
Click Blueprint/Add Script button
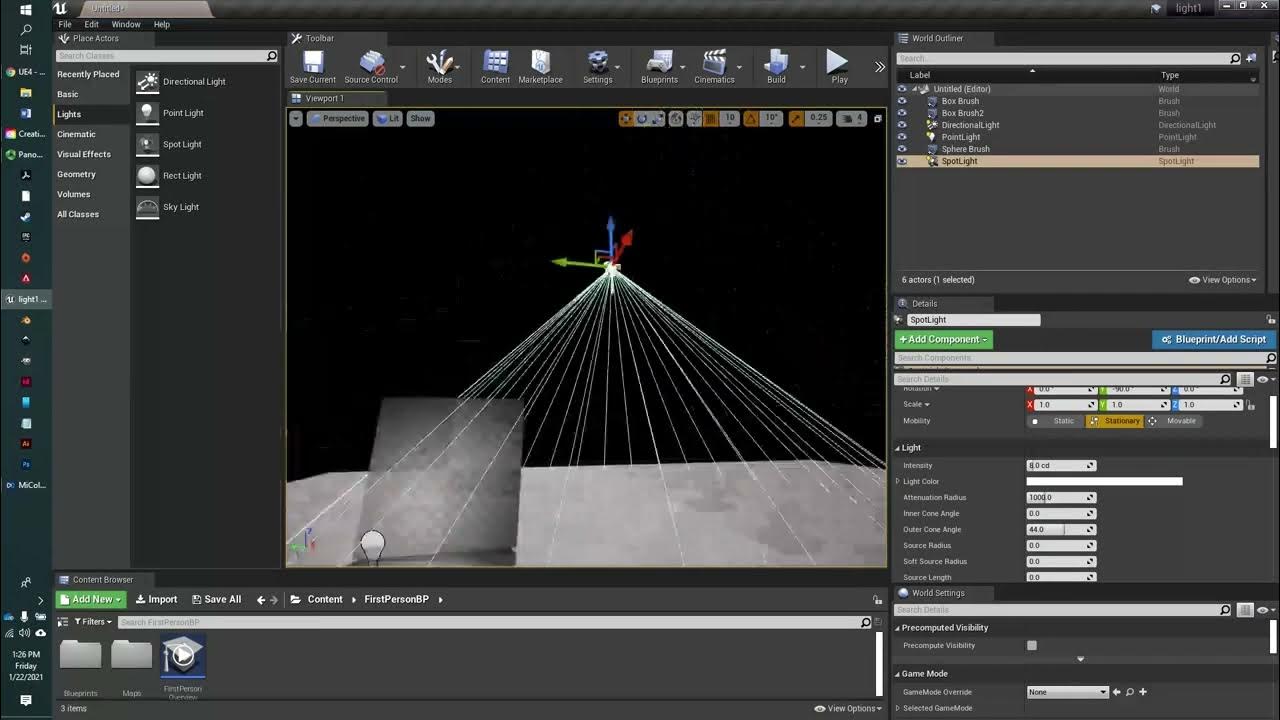pyautogui.click(x=1214, y=339)
